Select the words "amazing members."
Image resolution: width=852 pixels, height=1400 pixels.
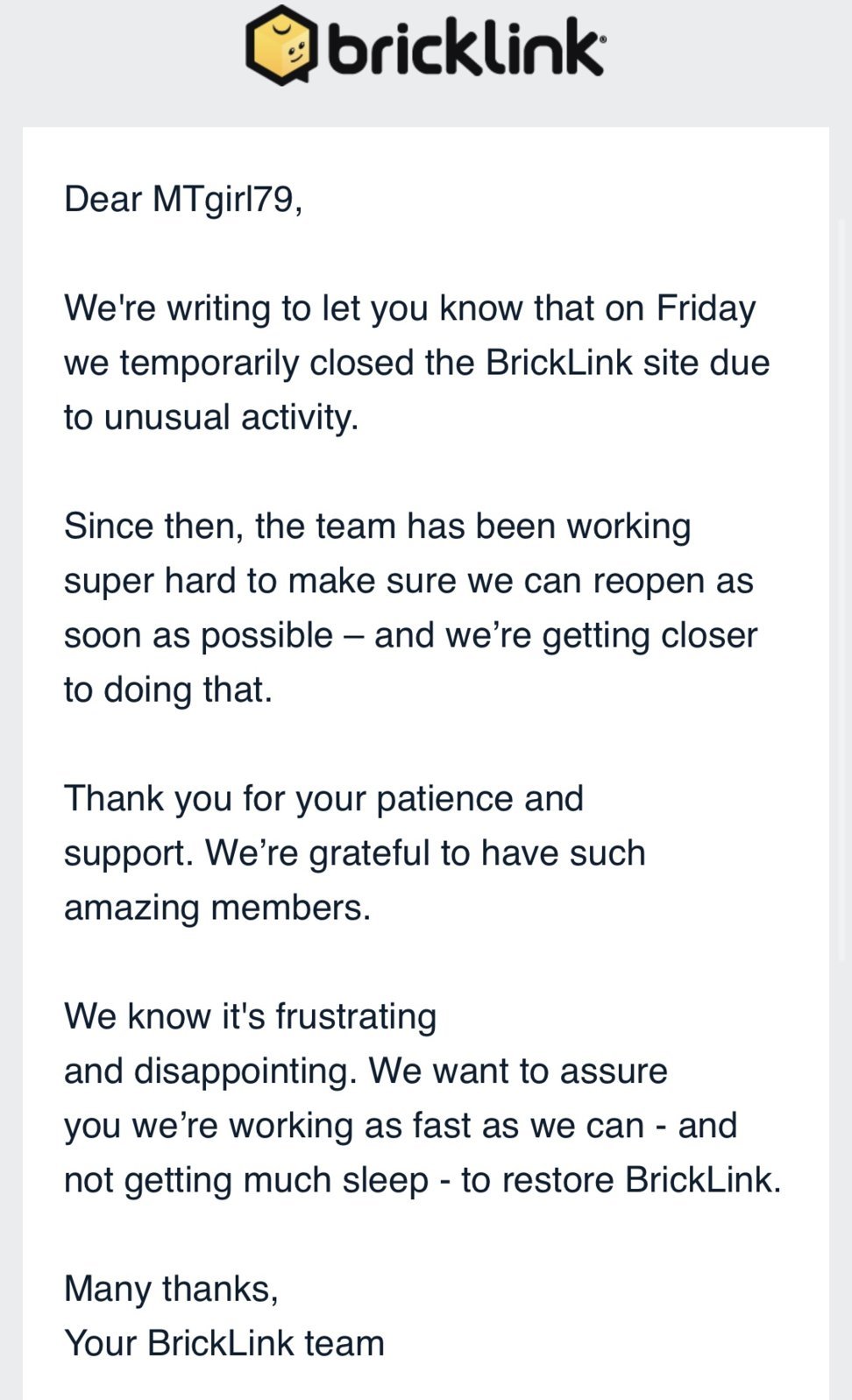coord(217,908)
